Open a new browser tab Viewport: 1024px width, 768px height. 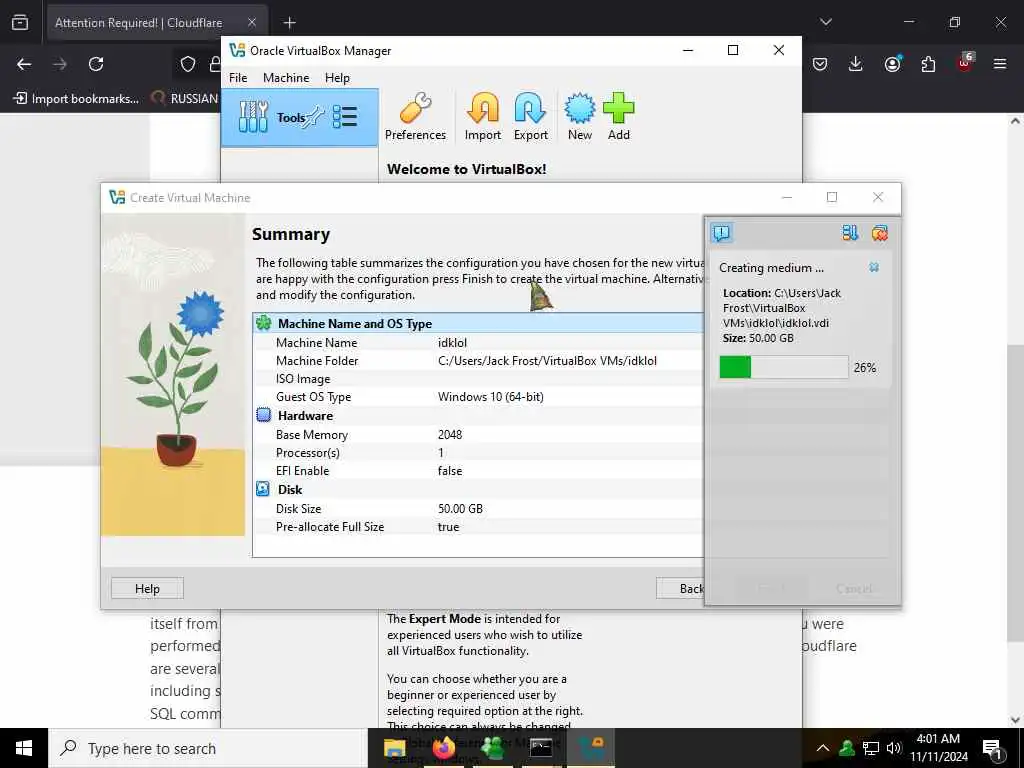tap(289, 23)
